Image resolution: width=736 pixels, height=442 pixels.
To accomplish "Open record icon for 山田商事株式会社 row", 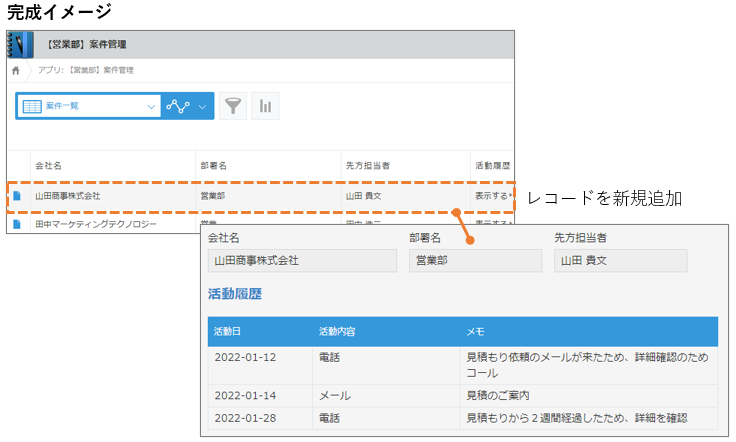I will pyautogui.click(x=17, y=196).
